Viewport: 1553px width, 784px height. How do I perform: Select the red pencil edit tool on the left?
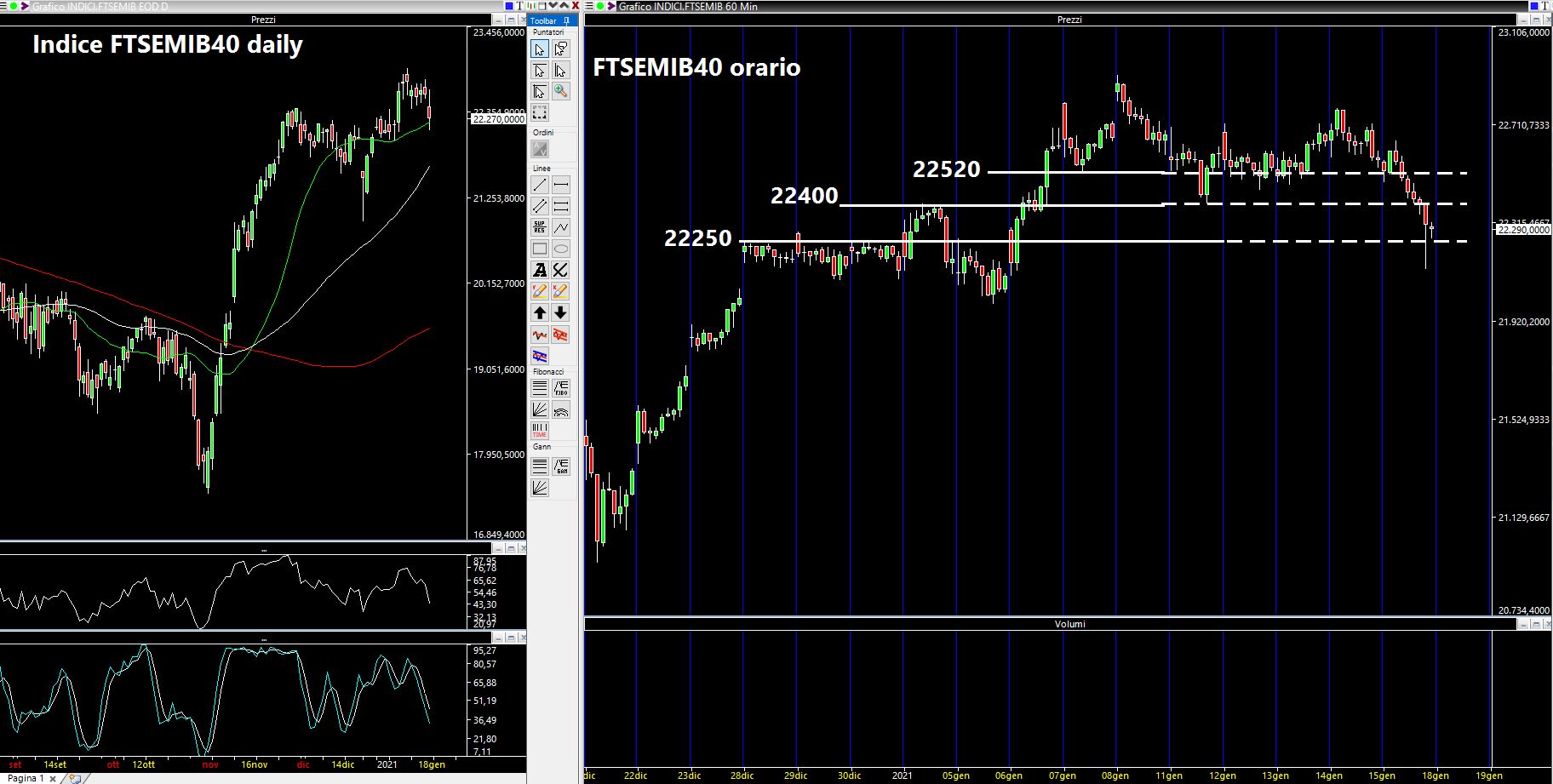click(x=540, y=291)
